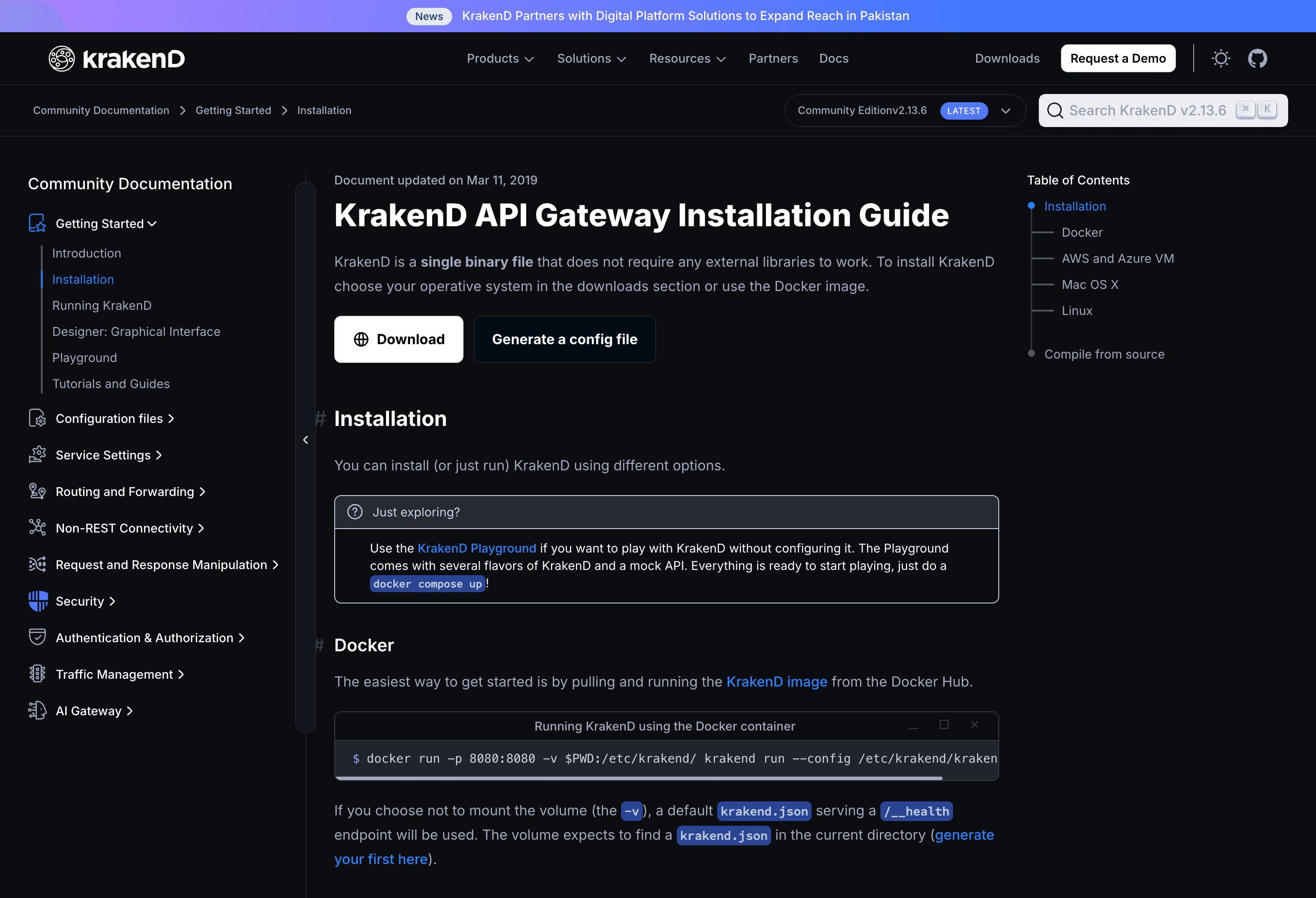The width and height of the screenshot is (1316, 898).
Task: Click the Routing and Forwarding icon
Action: coord(37,491)
